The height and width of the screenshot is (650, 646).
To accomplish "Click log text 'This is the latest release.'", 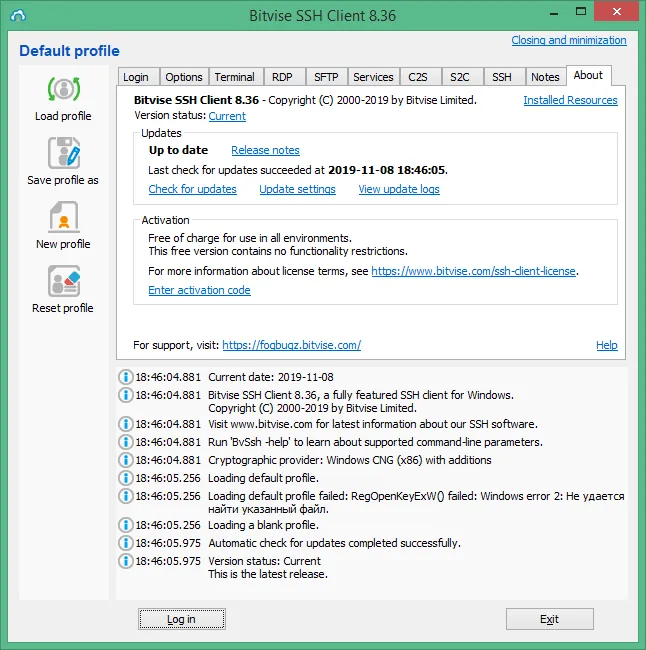I will (x=268, y=574).
